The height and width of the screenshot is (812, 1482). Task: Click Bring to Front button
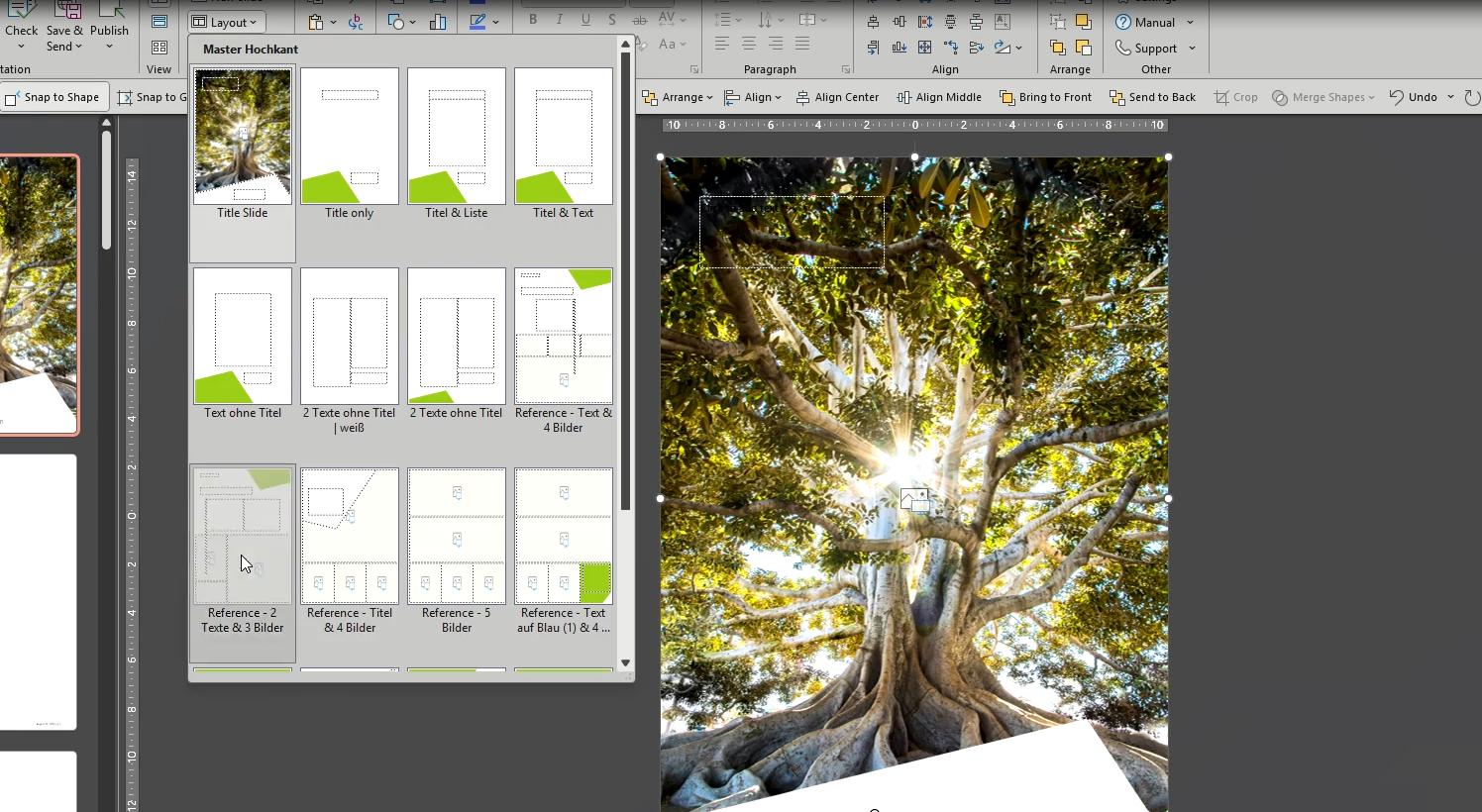pos(1046,97)
